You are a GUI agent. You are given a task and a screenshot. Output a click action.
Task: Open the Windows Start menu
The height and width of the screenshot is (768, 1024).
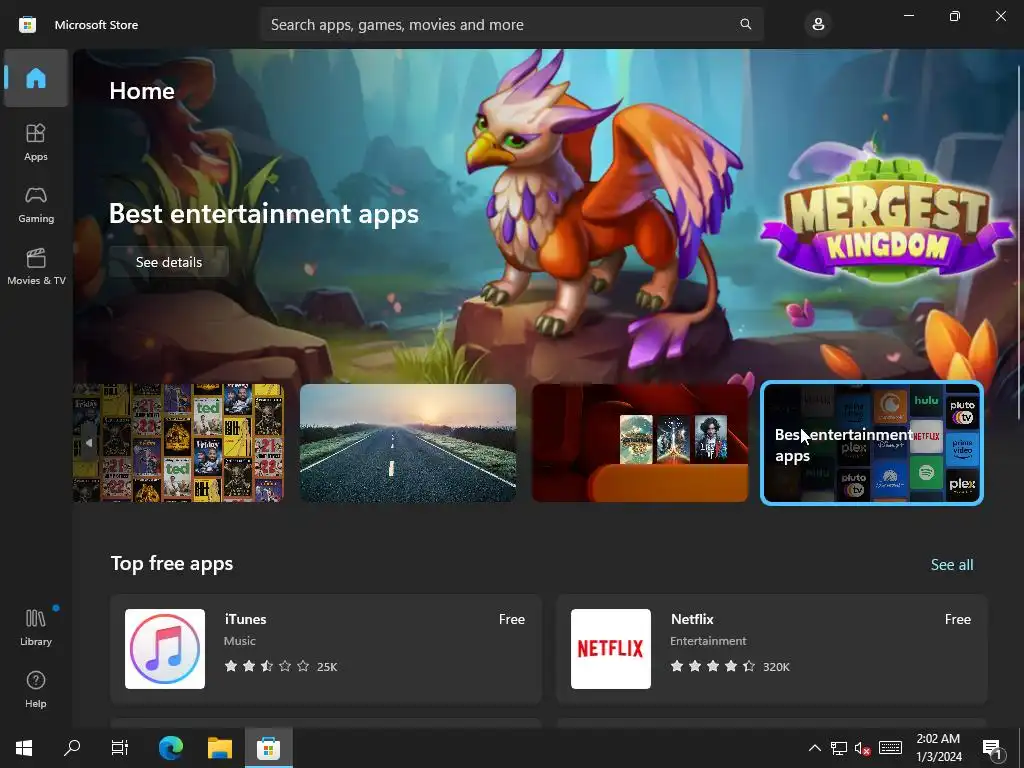coord(24,748)
